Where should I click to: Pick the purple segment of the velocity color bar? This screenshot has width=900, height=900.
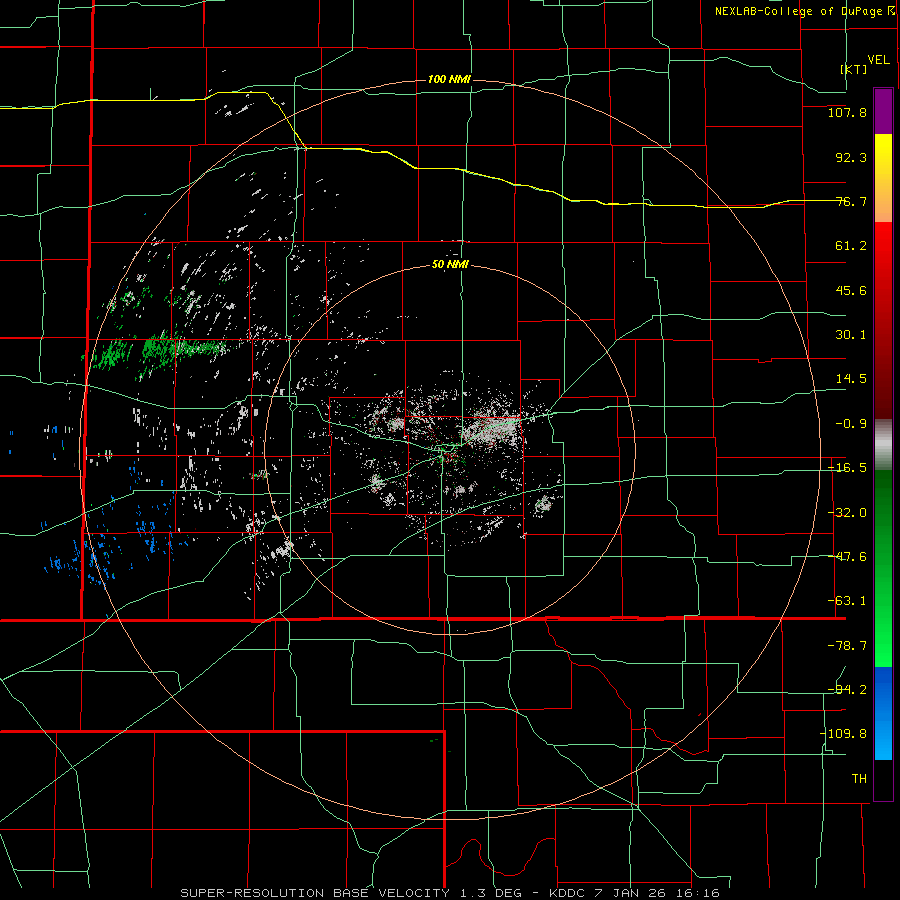pos(883,111)
